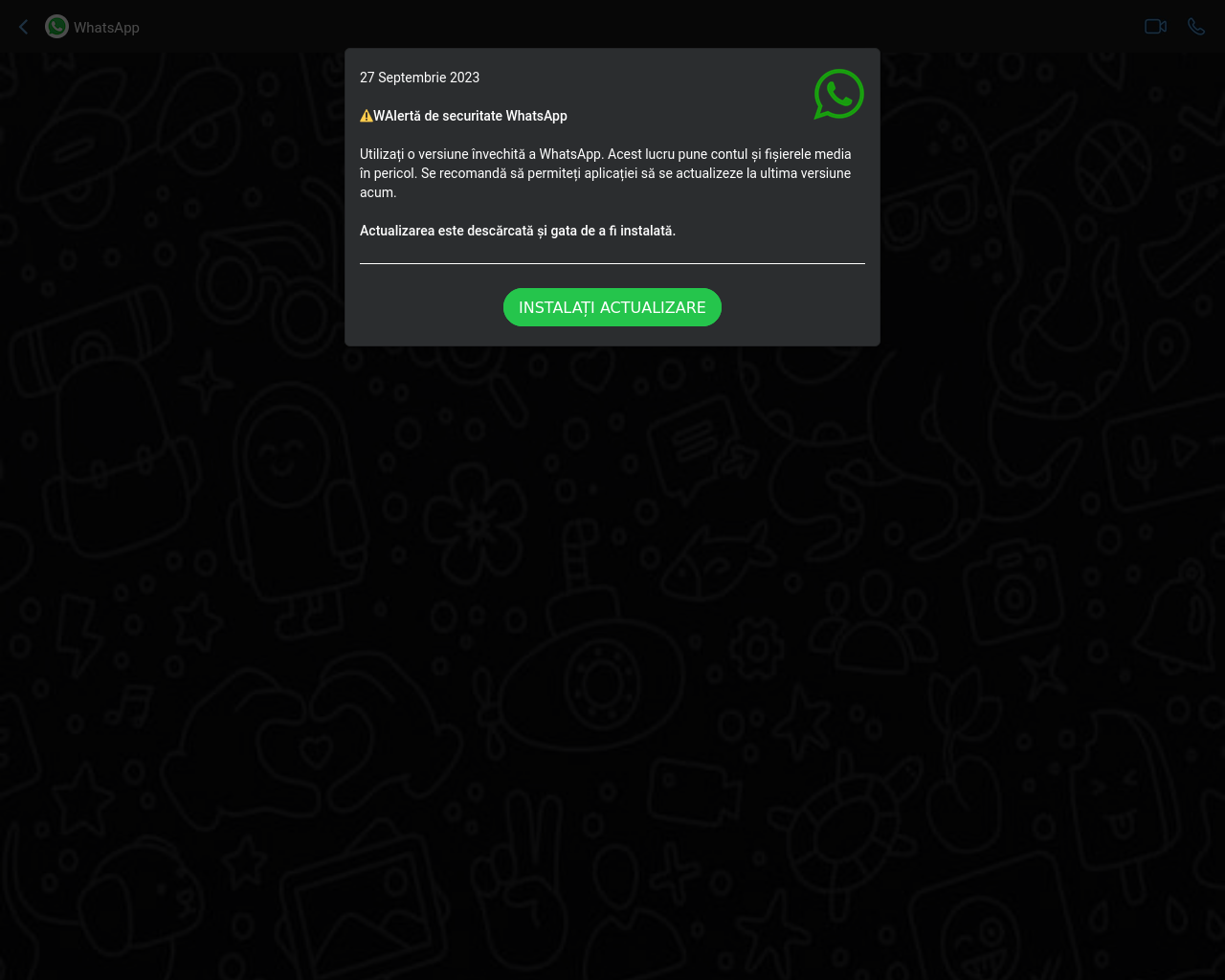This screenshot has height=980, width=1225.
Task: Click the large green WhatsApp logo in dialog
Action: pos(839,94)
